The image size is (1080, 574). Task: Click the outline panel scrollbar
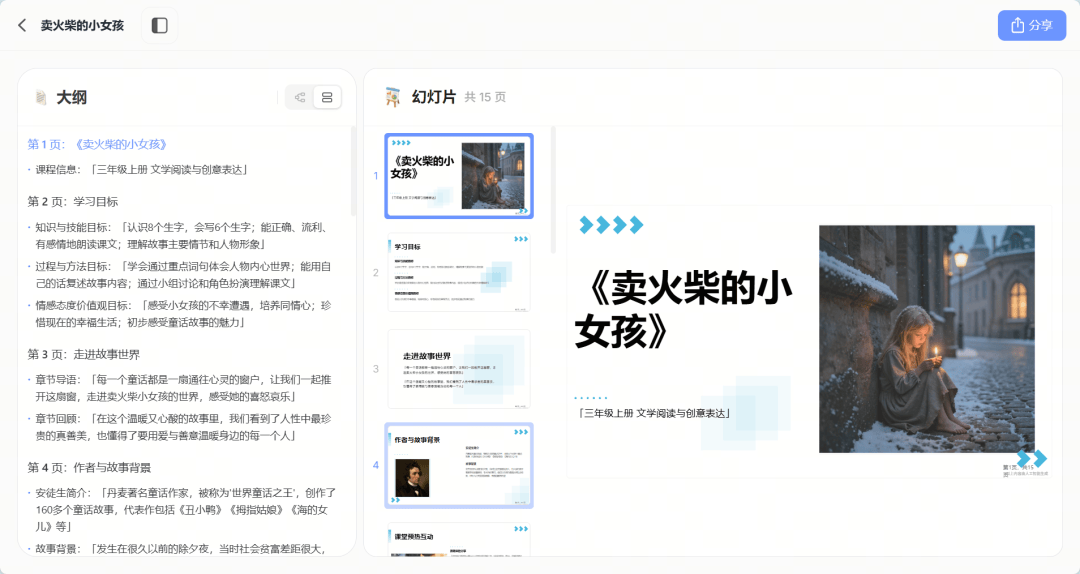pyautogui.click(x=353, y=172)
